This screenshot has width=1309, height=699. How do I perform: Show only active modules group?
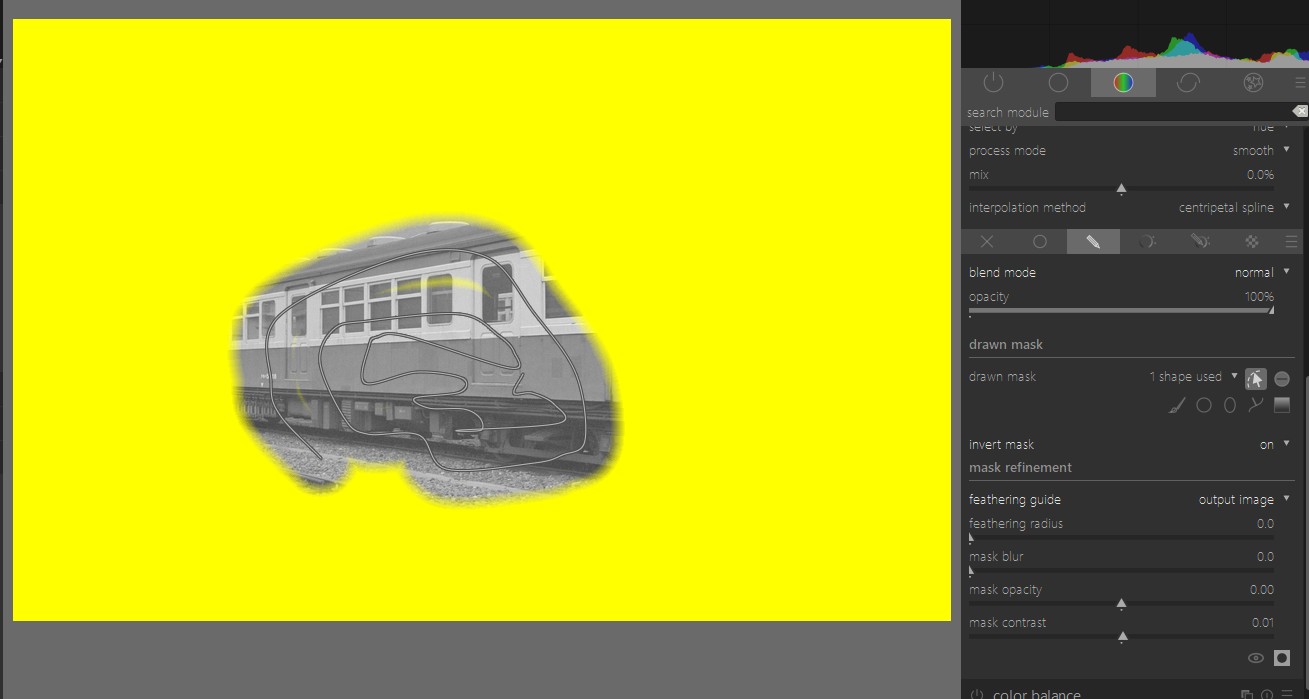click(993, 83)
